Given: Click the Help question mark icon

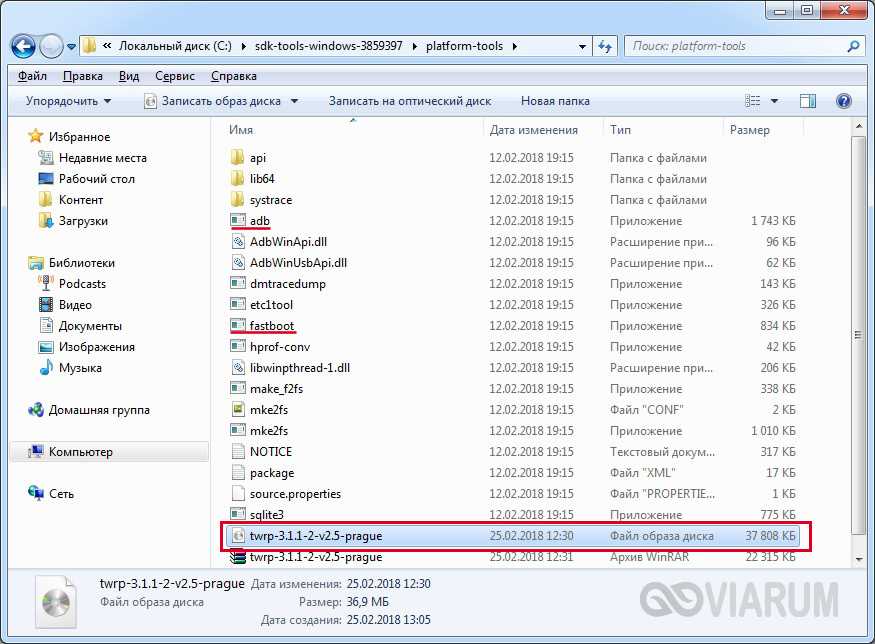Looking at the screenshot, I should tap(843, 101).
